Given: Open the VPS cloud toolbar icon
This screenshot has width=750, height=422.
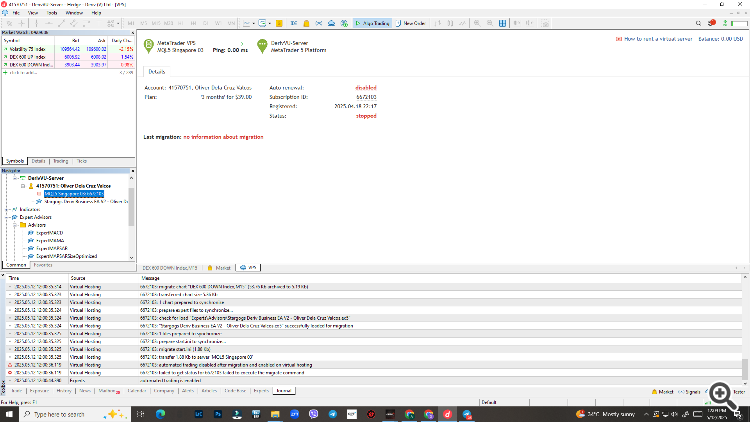Looking at the screenshot, I should coord(331,23).
